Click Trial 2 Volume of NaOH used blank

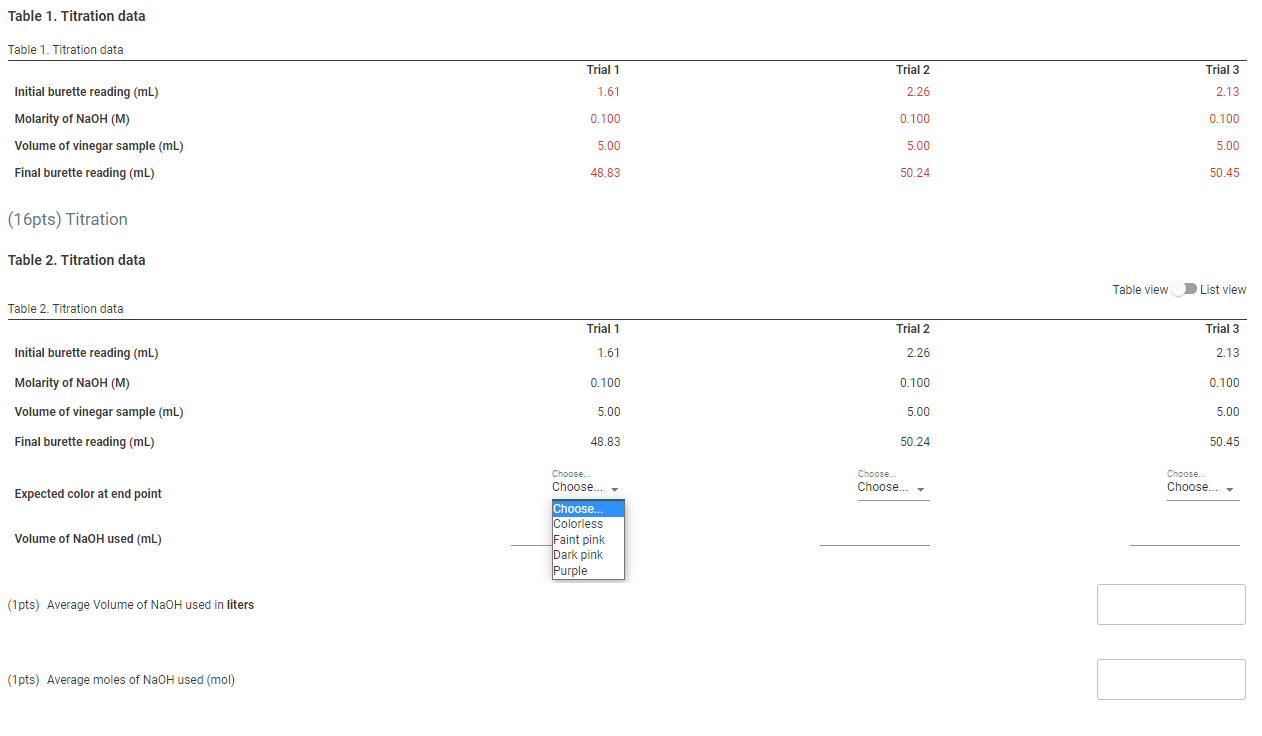(x=875, y=543)
